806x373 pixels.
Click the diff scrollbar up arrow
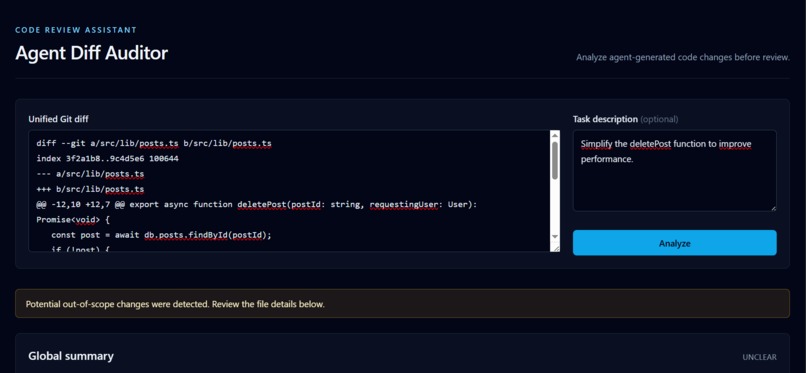click(x=555, y=136)
